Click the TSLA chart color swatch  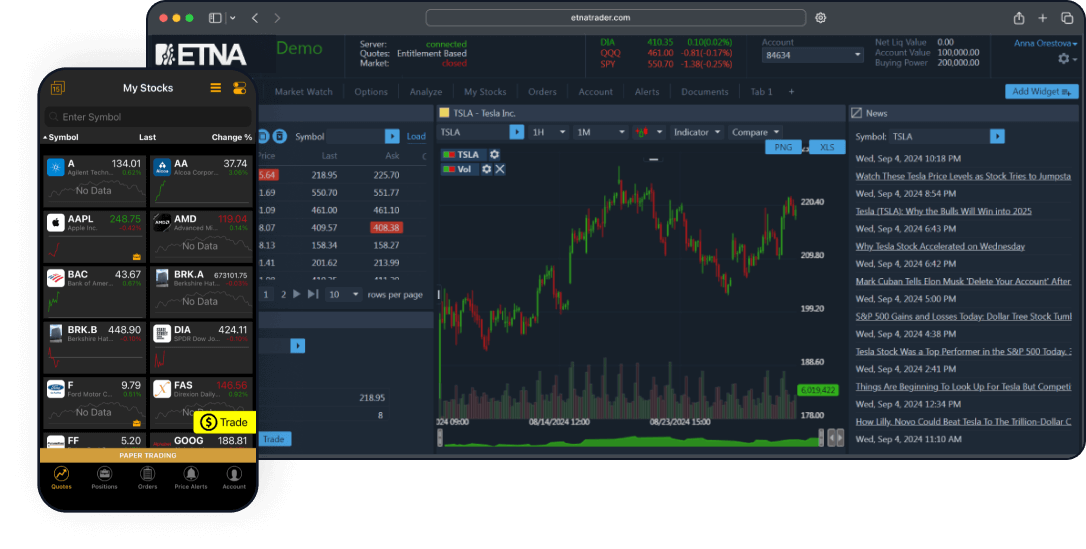point(449,154)
